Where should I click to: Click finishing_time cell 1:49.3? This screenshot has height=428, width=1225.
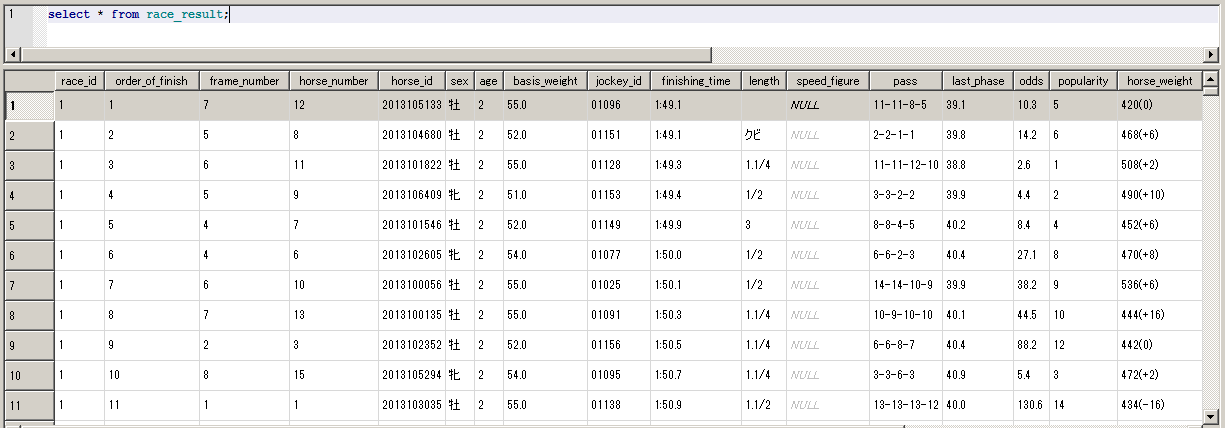point(696,165)
